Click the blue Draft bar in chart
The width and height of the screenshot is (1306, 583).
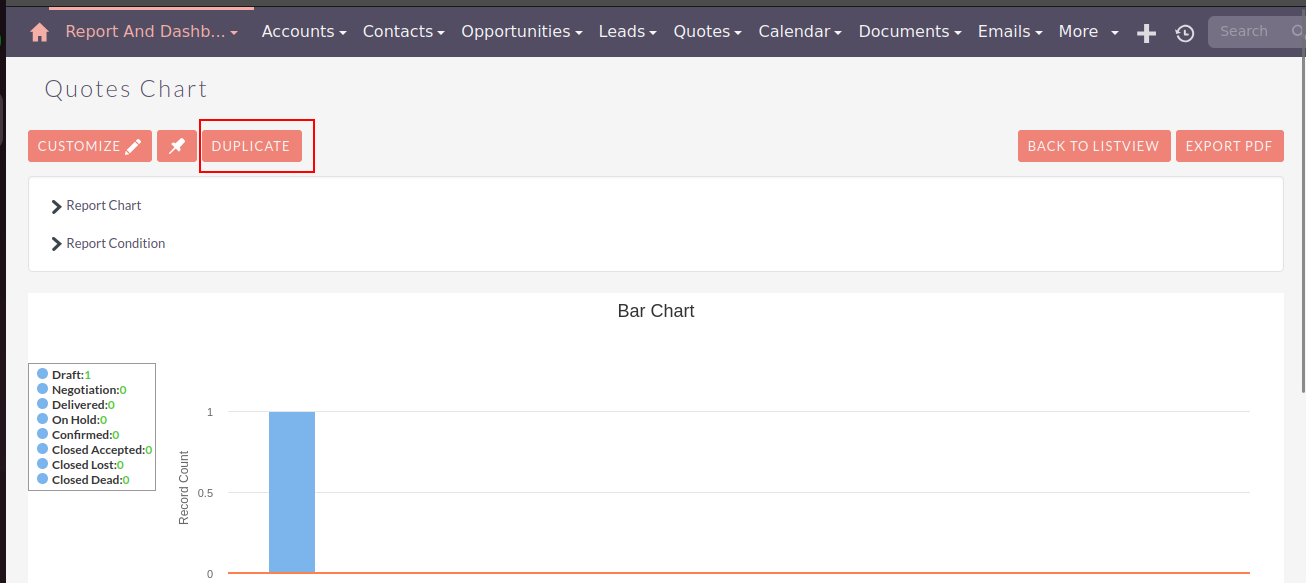292,492
